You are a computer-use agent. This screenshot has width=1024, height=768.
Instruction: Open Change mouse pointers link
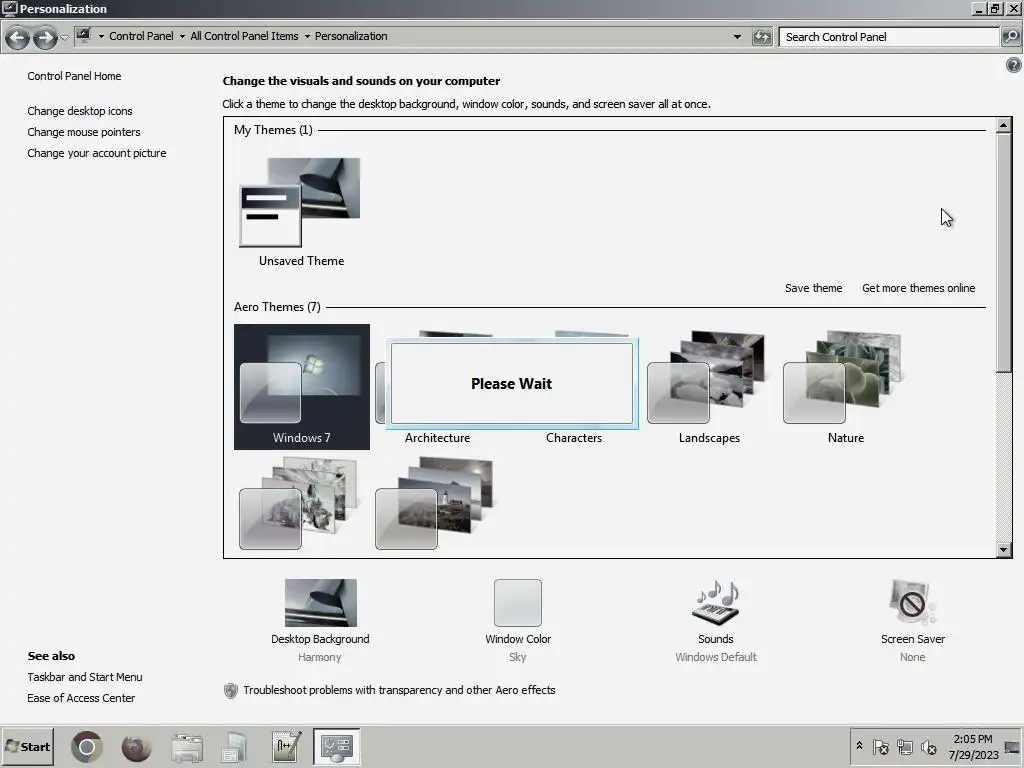point(84,132)
